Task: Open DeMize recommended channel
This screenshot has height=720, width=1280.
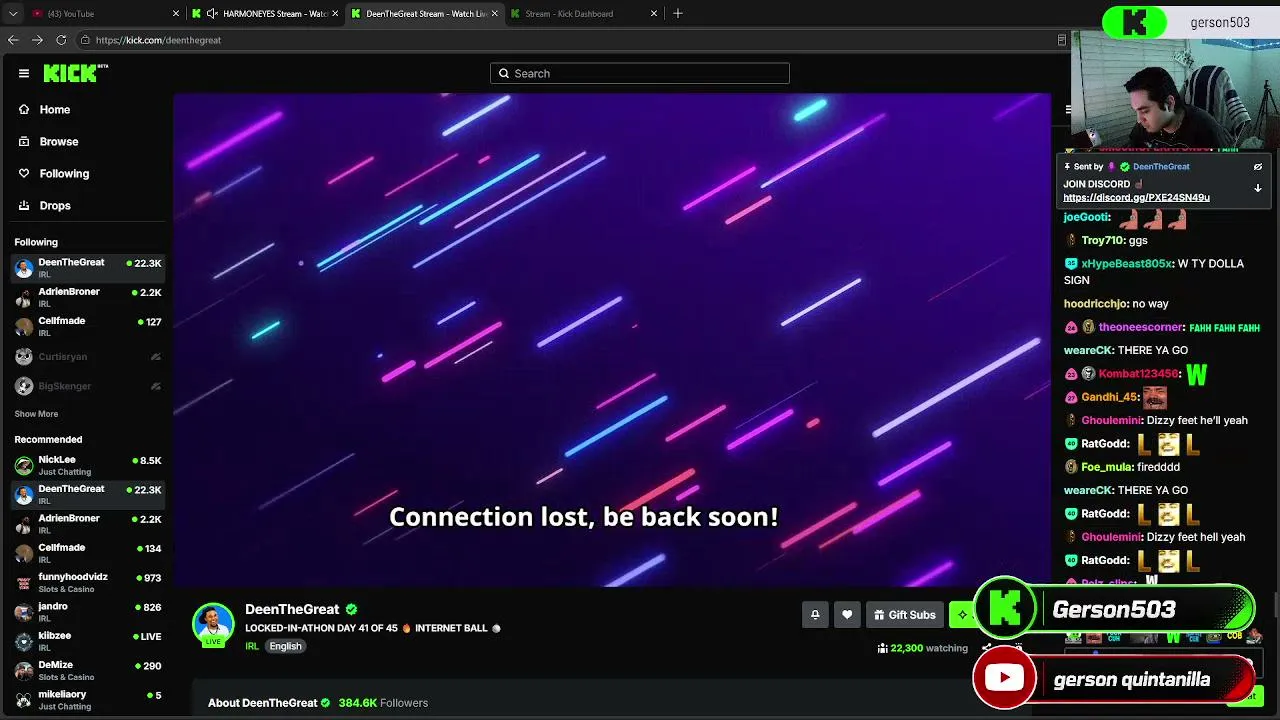Action: point(88,670)
